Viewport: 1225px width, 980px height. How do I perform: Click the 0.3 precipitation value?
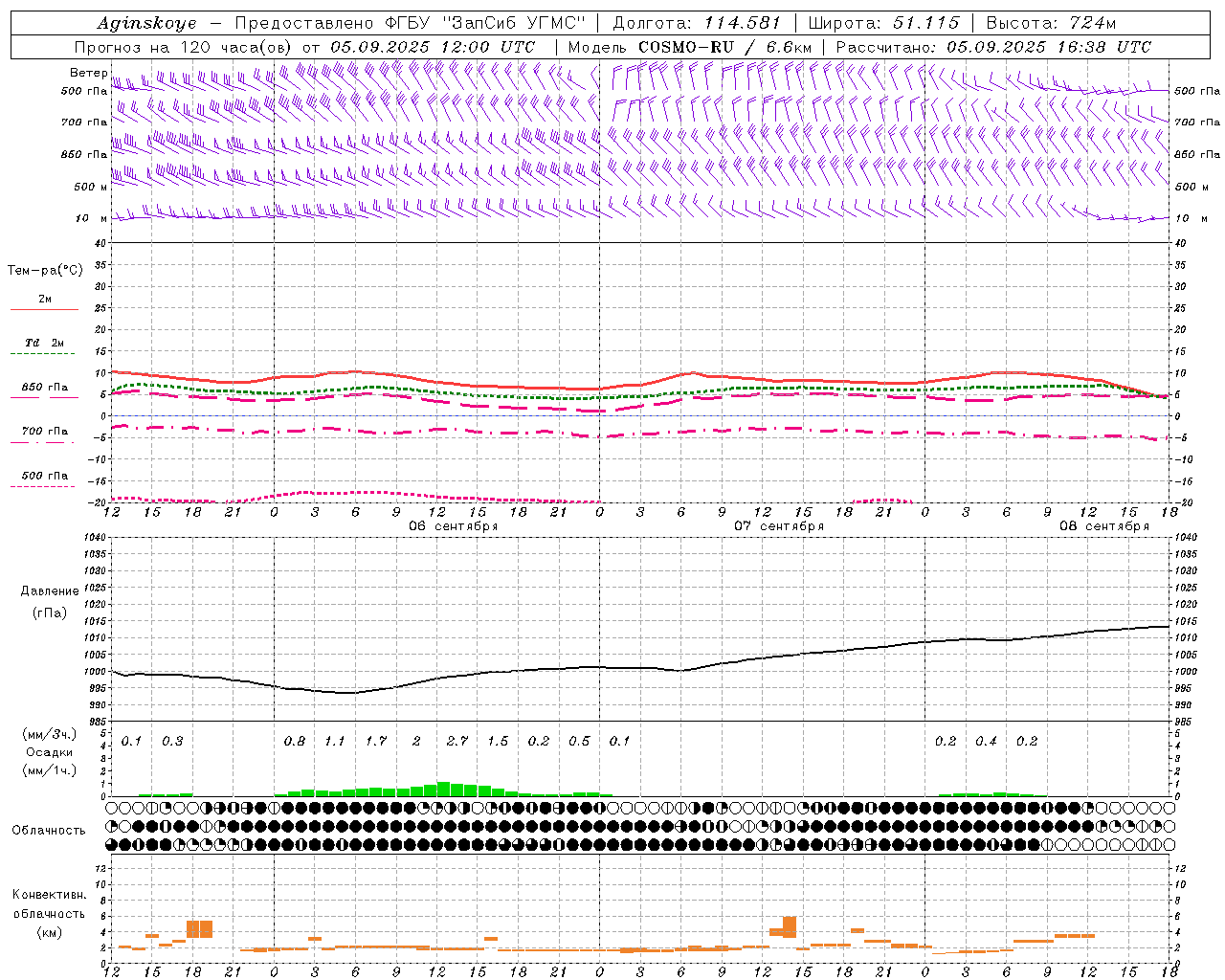point(172,742)
